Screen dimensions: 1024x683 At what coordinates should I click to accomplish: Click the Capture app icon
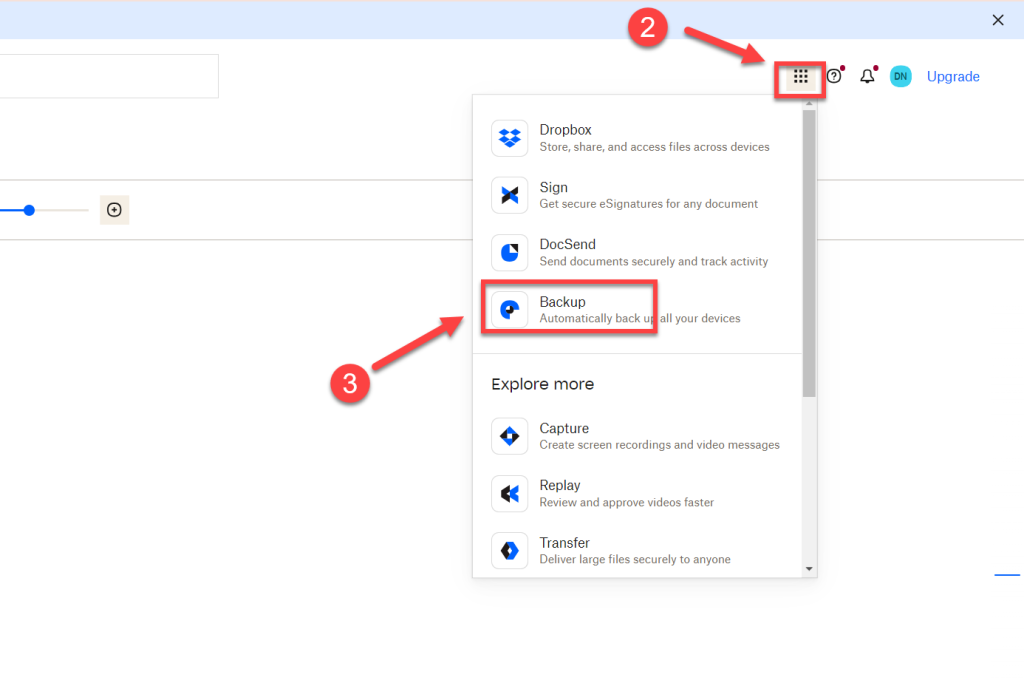[509, 436]
